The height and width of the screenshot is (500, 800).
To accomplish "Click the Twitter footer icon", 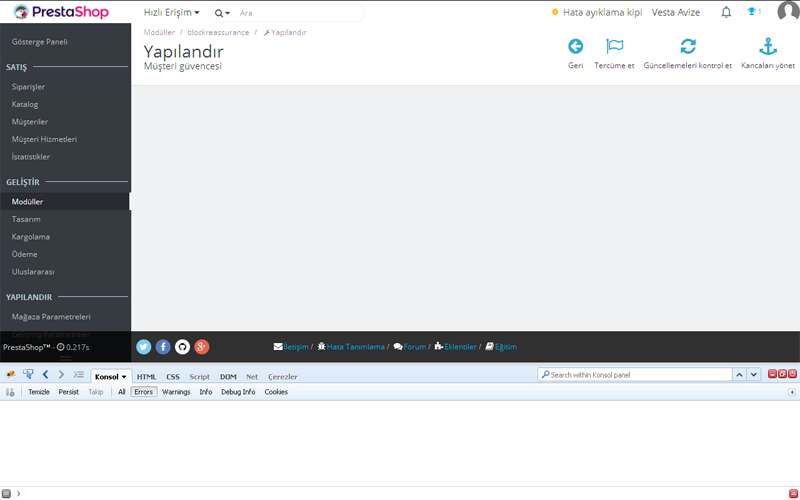I will [x=143, y=347].
